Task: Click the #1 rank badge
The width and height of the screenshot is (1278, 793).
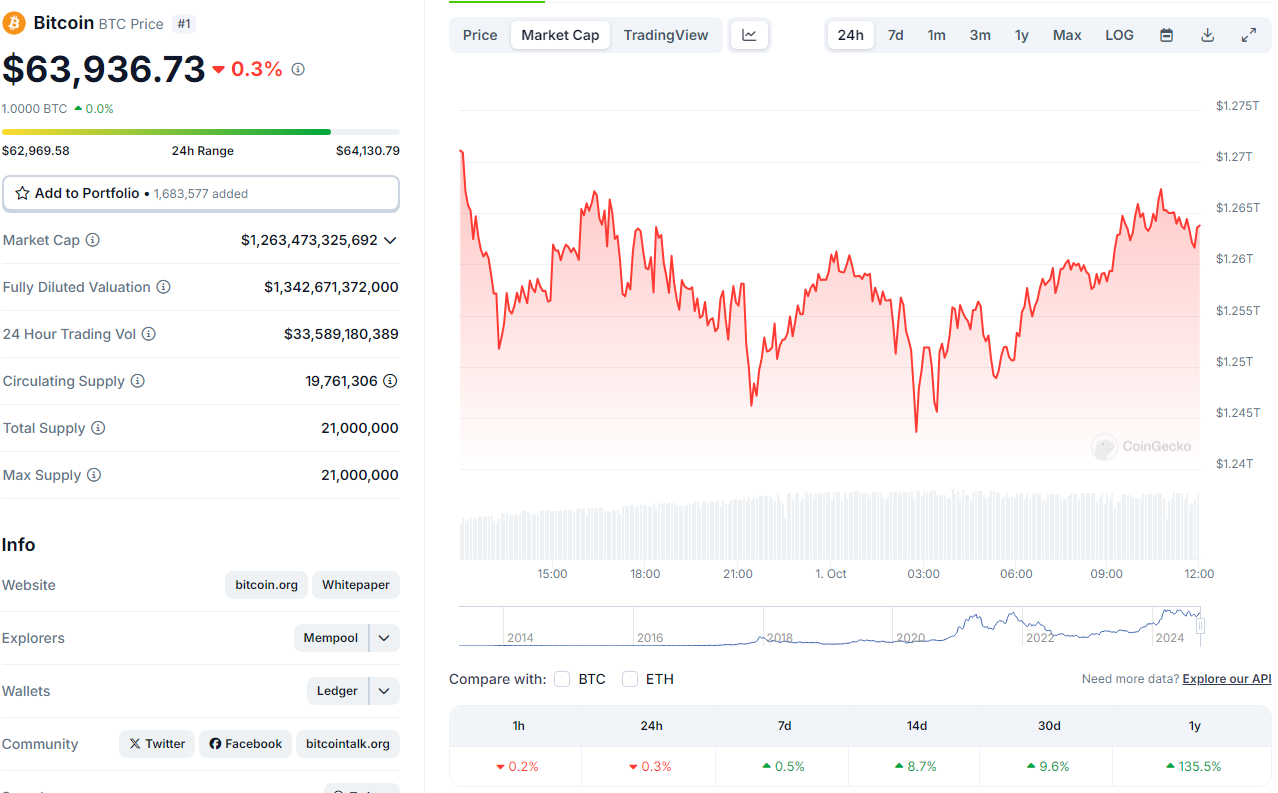Action: coord(184,23)
